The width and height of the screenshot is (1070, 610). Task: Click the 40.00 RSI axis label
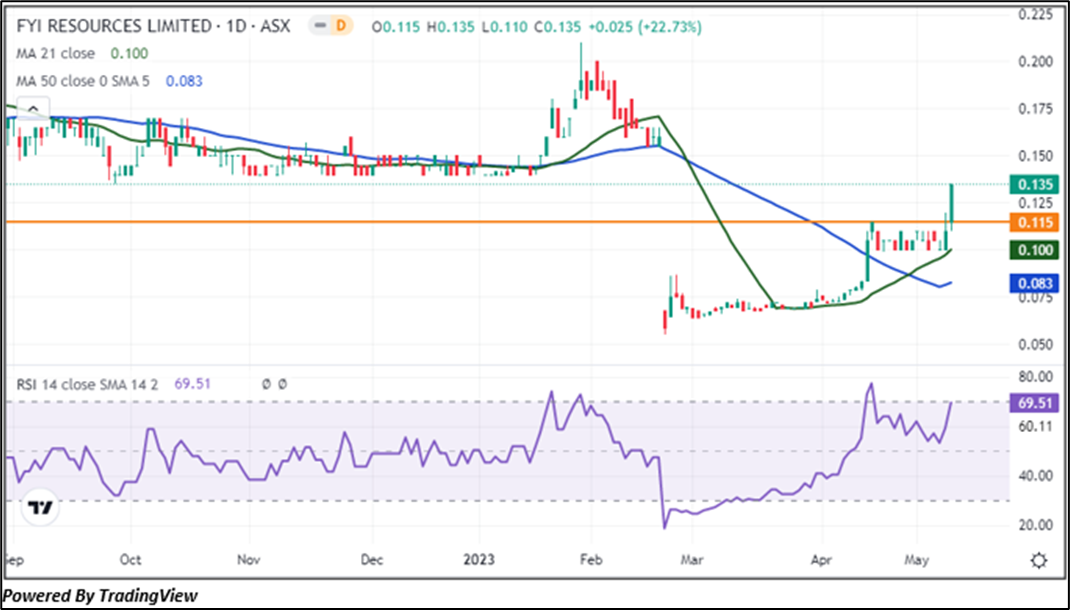click(1036, 476)
